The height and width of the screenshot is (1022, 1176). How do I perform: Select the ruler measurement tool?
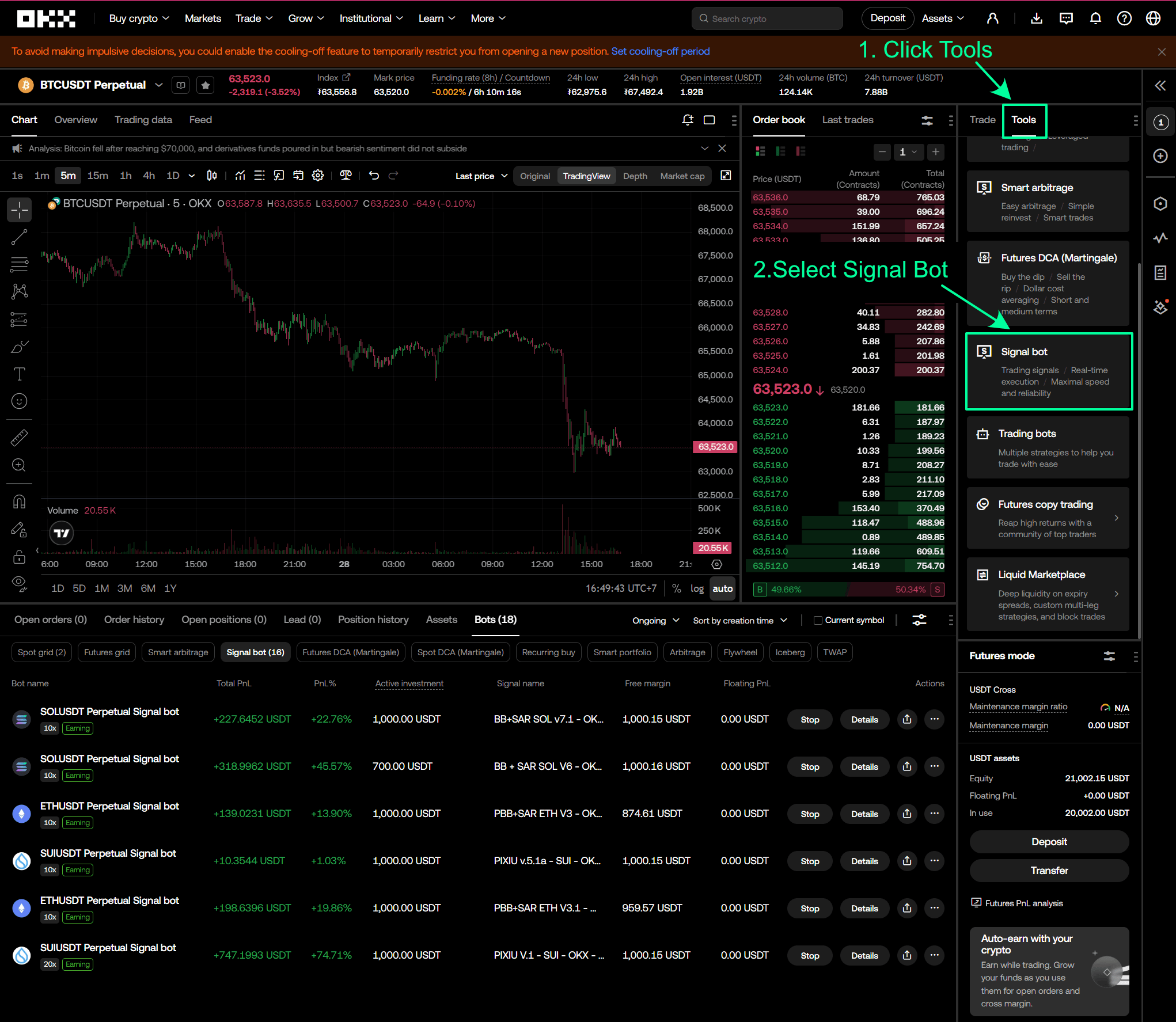pos(19,437)
